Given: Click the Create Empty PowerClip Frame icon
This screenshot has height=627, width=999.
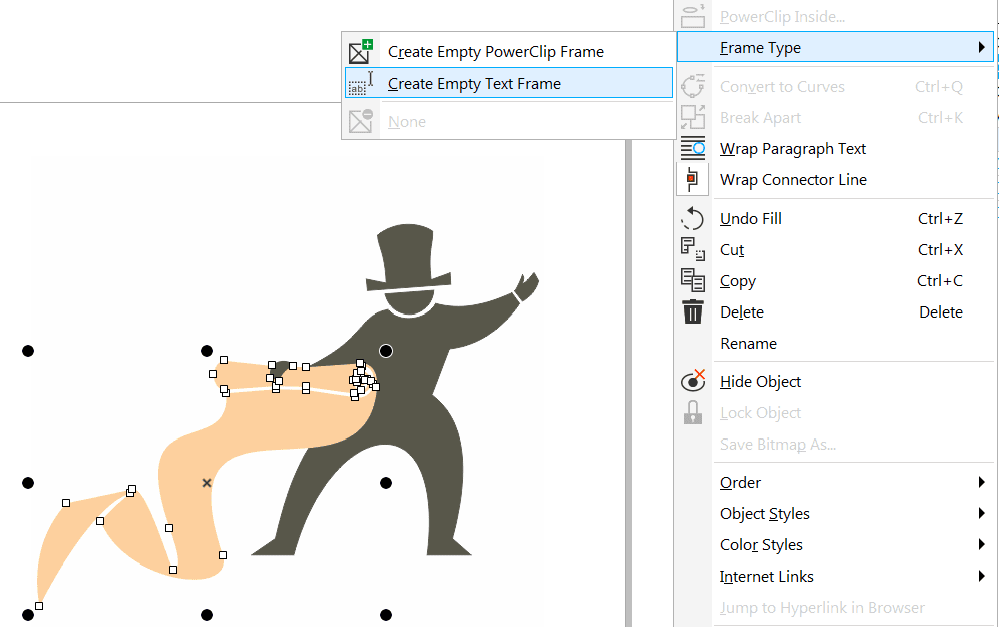Looking at the screenshot, I should (360, 52).
